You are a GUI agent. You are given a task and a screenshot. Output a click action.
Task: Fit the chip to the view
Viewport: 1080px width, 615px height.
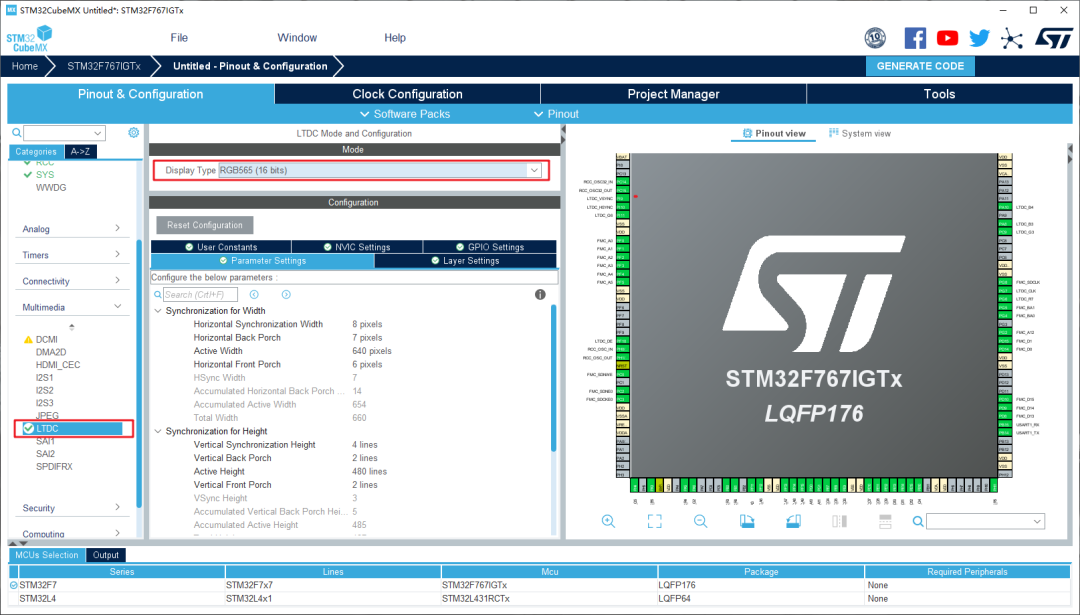[654, 521]
